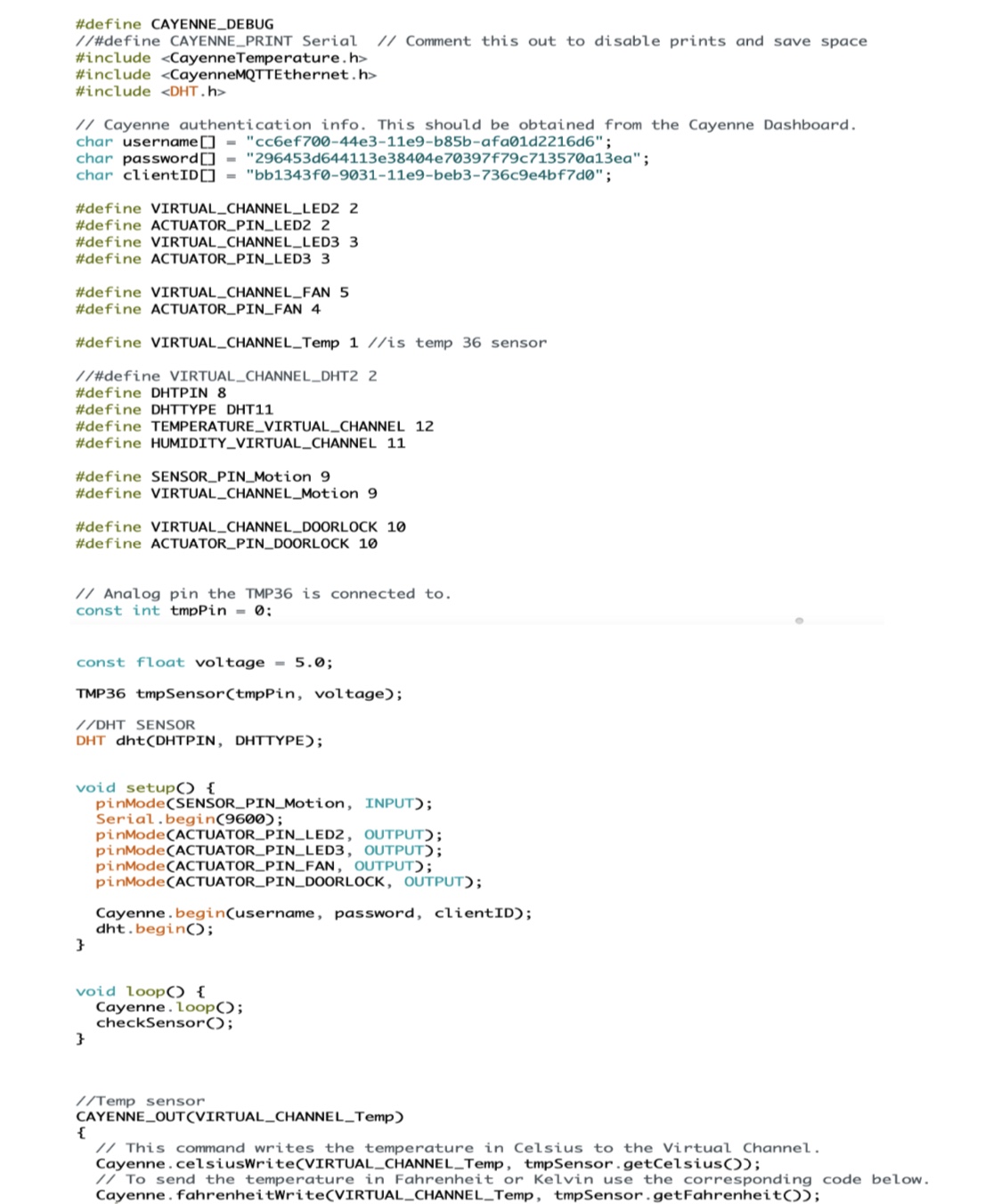The height and width of the screenshot is (1204, 1002).
Task: Click 'CAYENNE_OUT(VIRTUAL_CHANNEL_Temp)' line
Action: point(240,1117)
